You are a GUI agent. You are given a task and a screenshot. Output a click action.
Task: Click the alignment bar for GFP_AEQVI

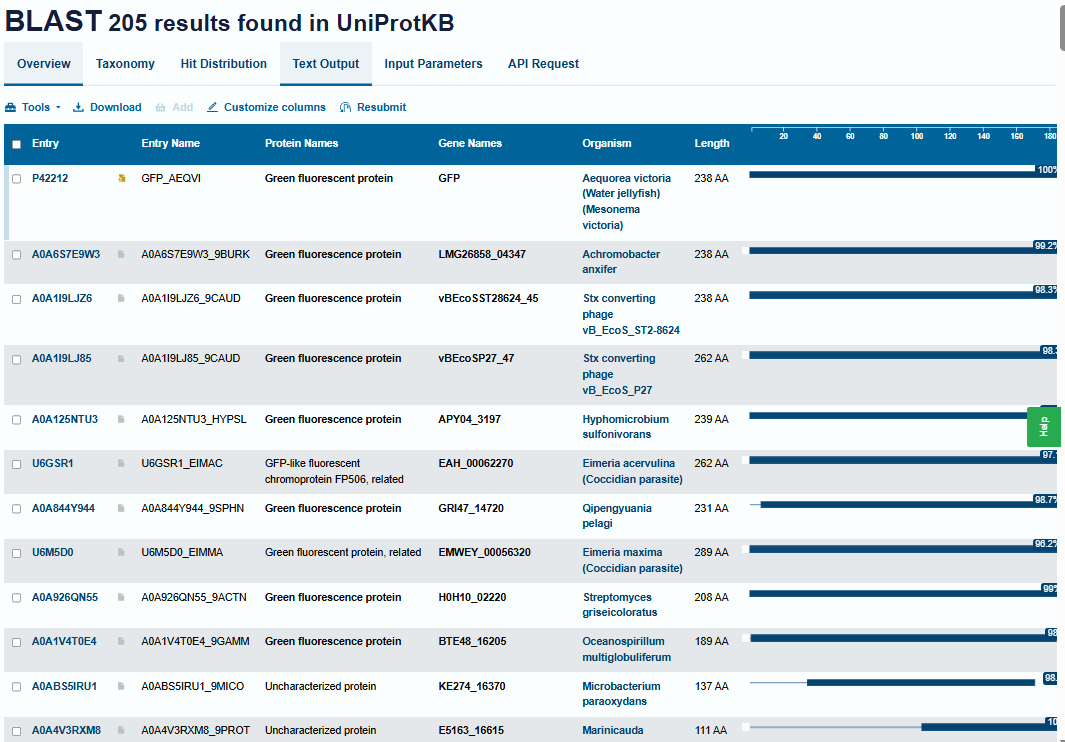(x=903, y=175)
